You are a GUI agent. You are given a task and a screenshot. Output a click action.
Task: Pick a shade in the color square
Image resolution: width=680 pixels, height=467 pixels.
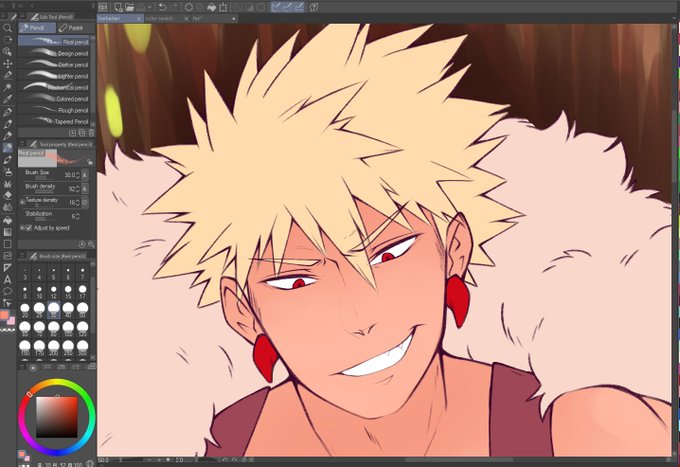[x=56, y=417]
